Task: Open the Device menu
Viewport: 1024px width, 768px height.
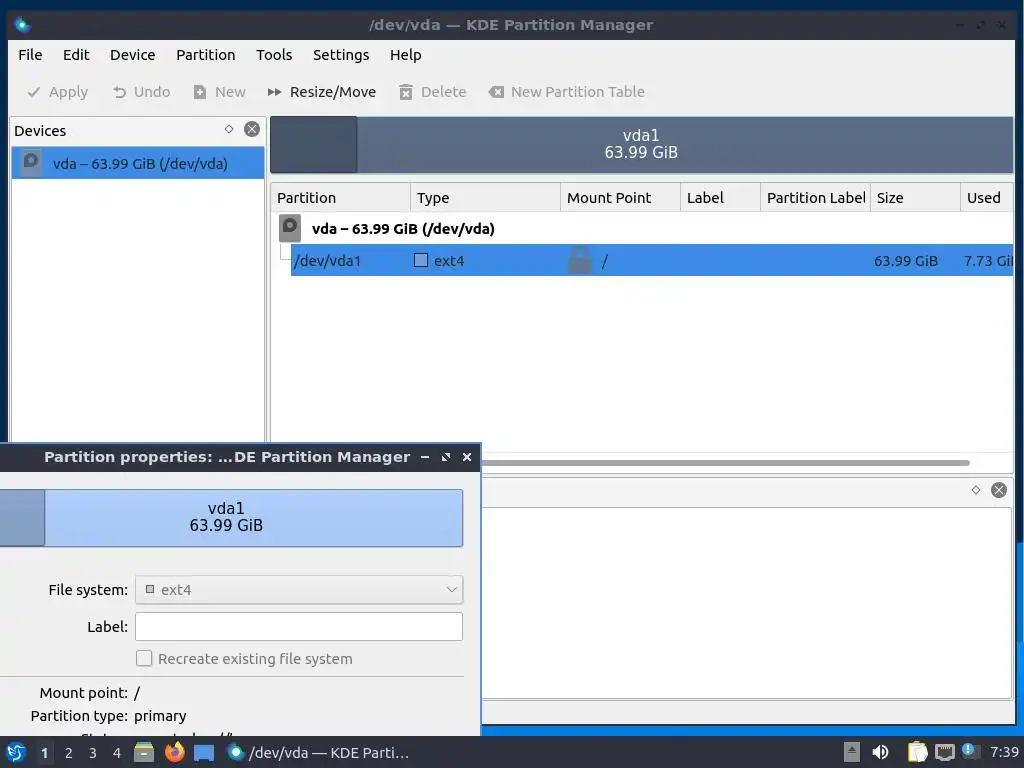Action: [x=133, y=55]
